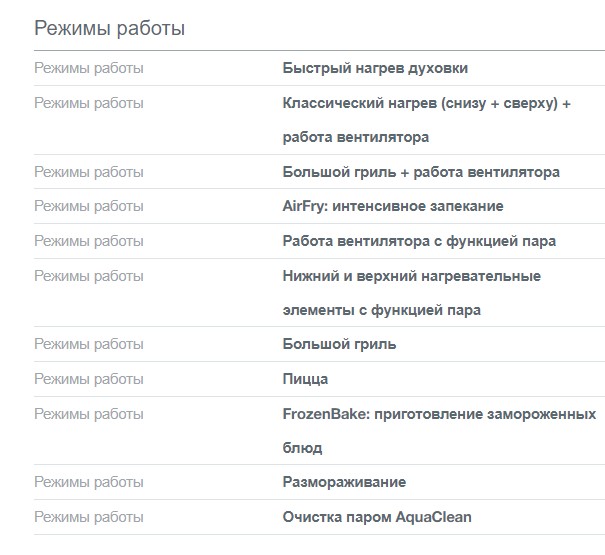Click the row label beside 'Большой гриль + работа вентилятора'
The width and height of the screenshot is (605, 555).
89,172
